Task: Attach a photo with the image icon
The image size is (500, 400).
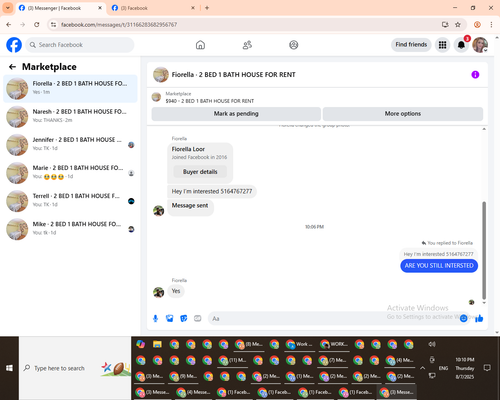Action: (170, 319)
